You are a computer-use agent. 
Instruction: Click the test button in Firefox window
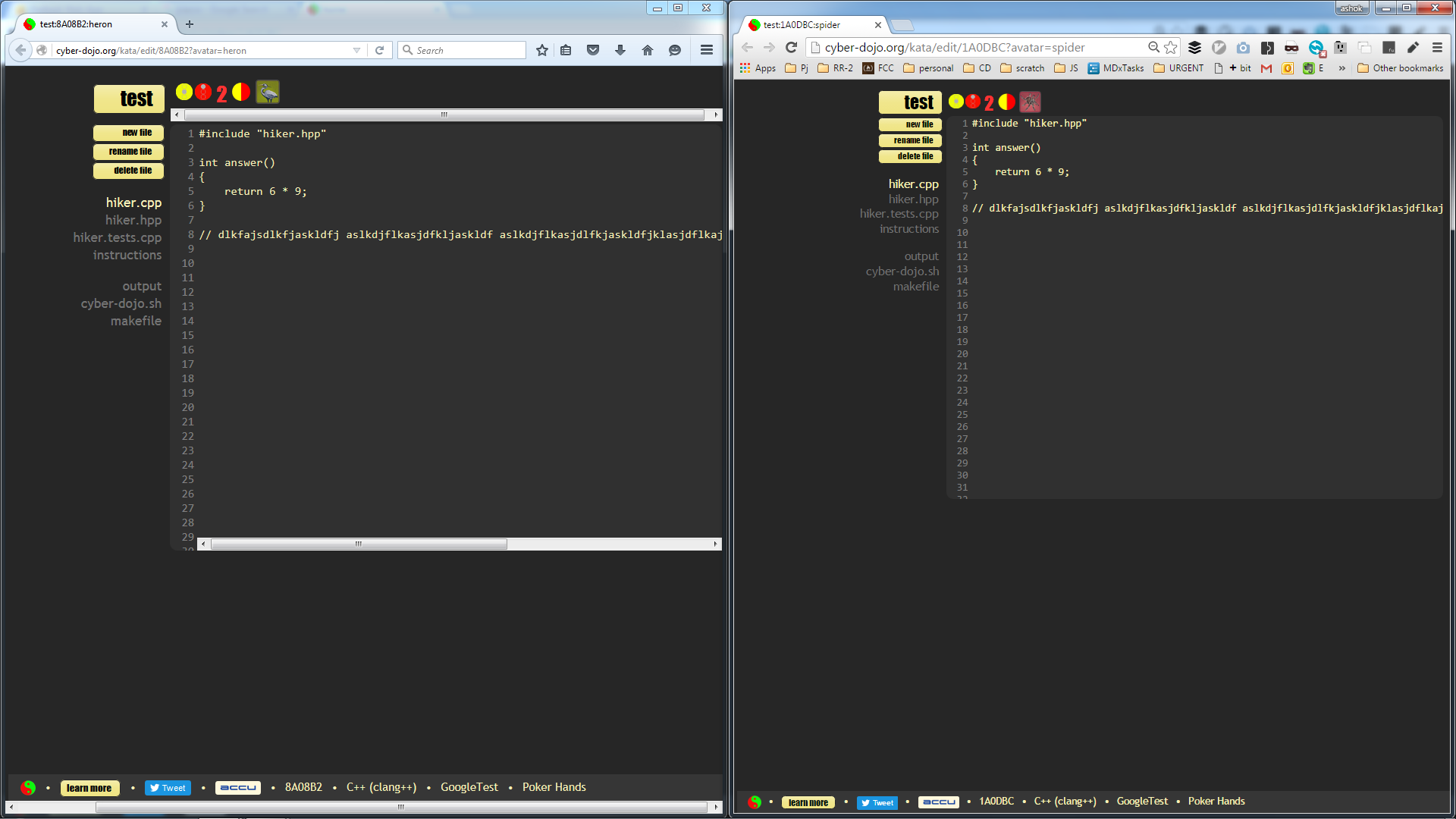click(x=129, y=99)
